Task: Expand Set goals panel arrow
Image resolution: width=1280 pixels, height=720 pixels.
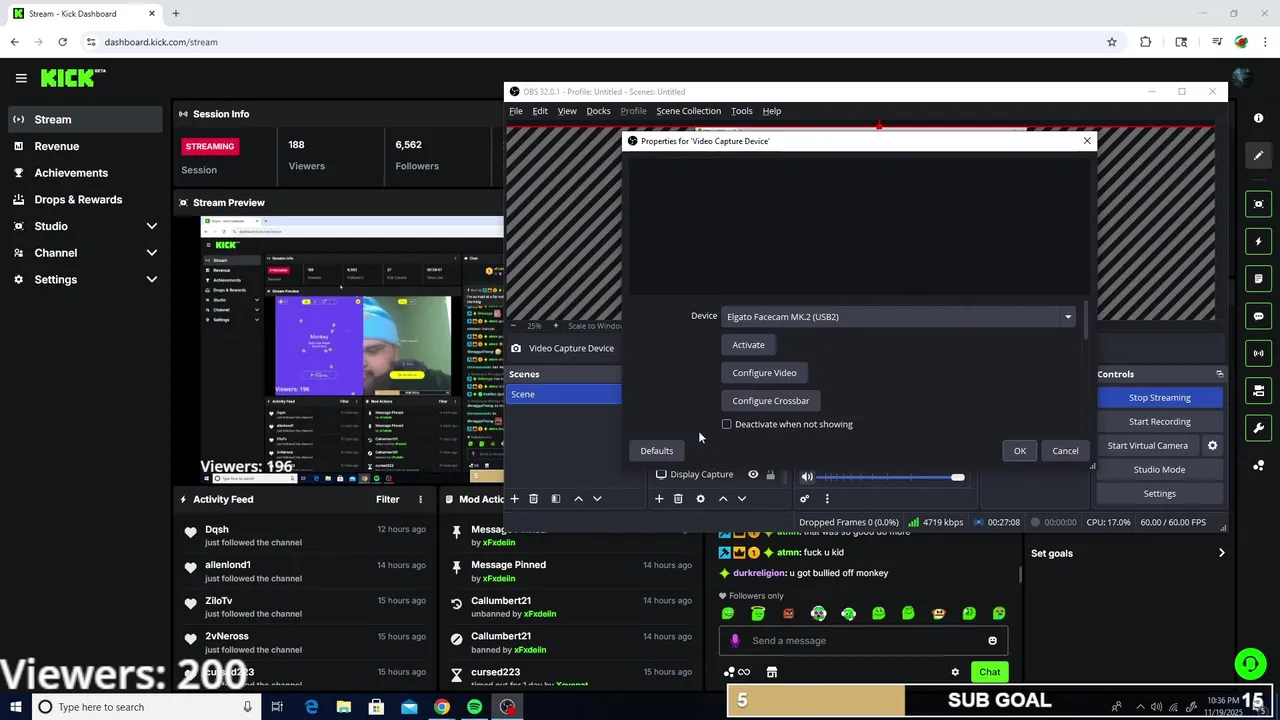Action: point(1221,553)
